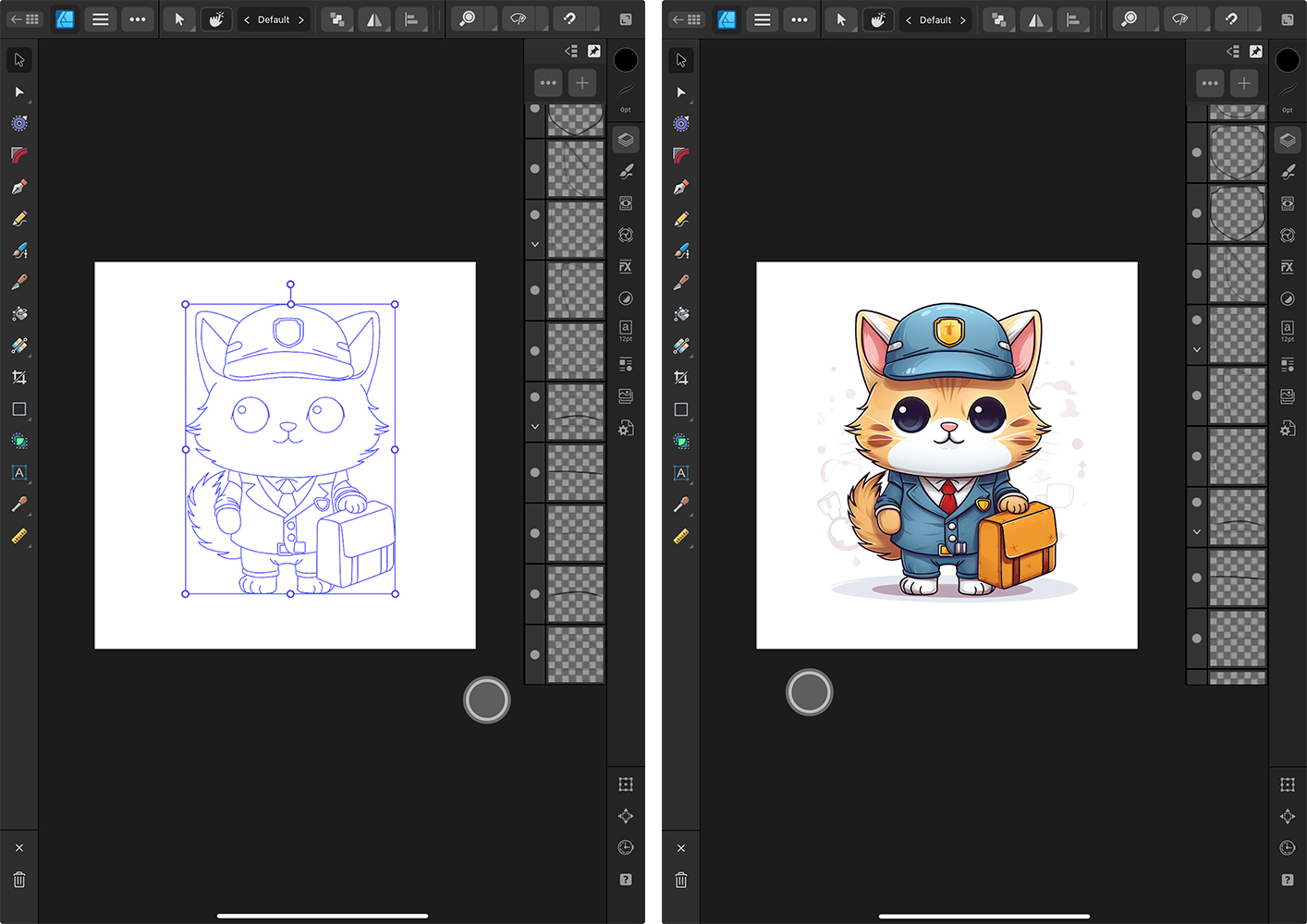Click the trash delete icon in left window
The image size is (1307, 924).
[19, 880]
